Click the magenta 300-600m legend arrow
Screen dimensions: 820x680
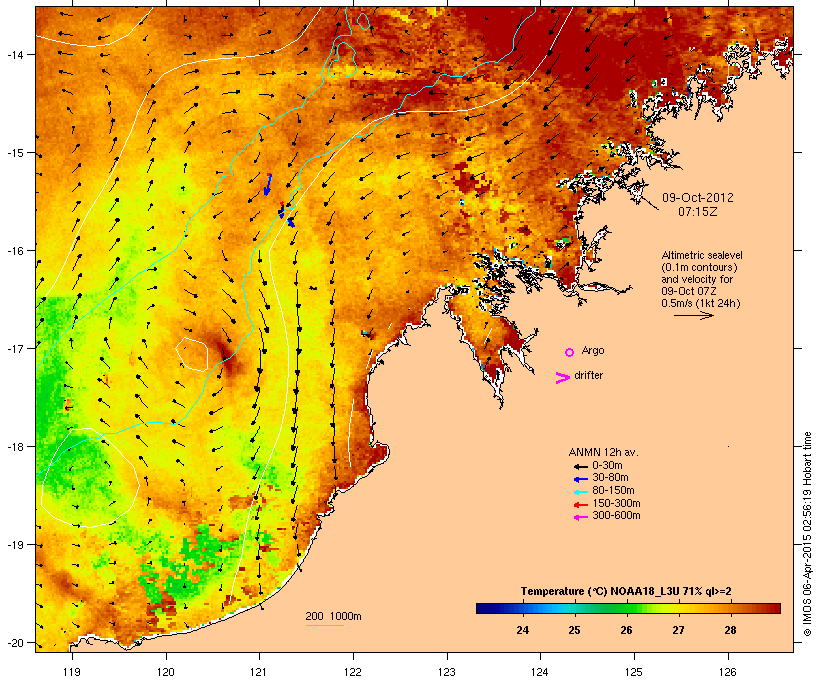point(580,517)
